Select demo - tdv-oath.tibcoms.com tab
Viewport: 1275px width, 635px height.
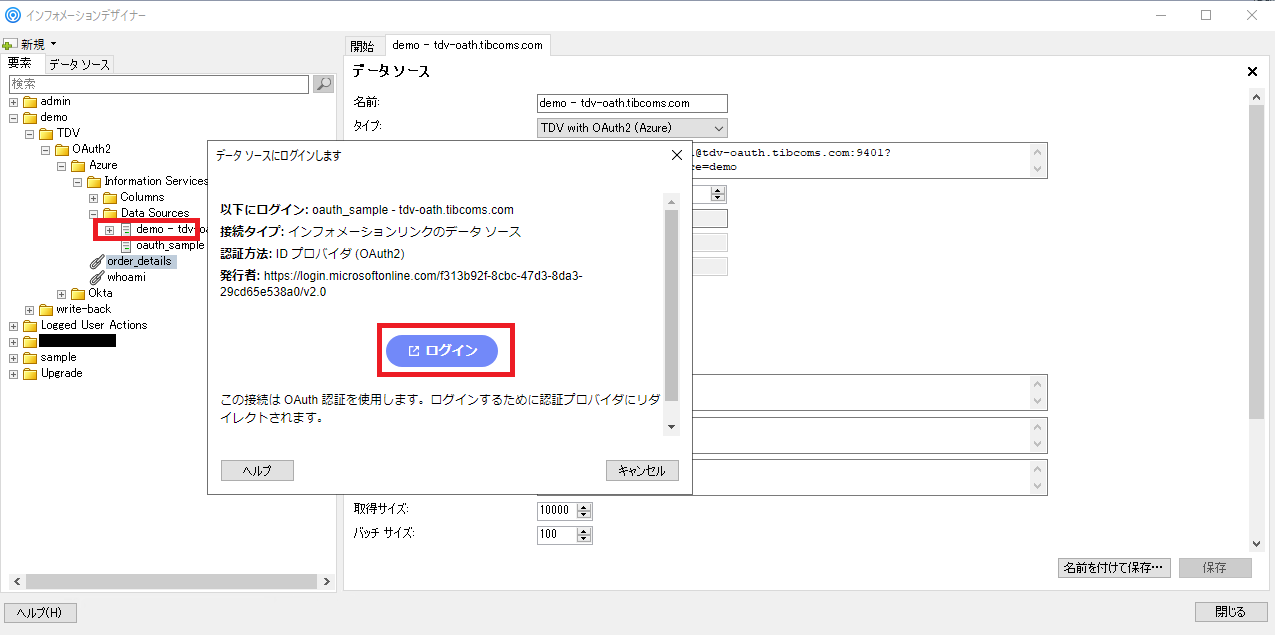coord(467,45)
